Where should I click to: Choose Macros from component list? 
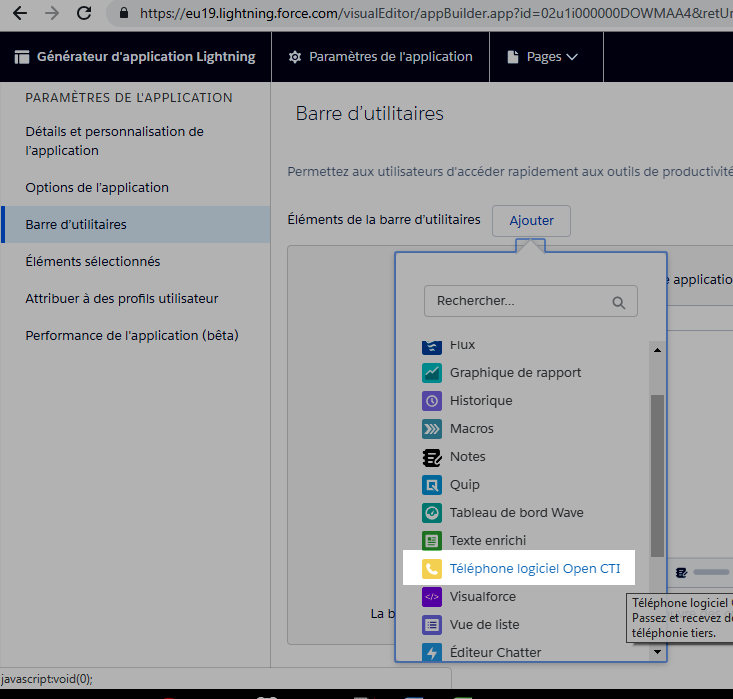[472, 429]
